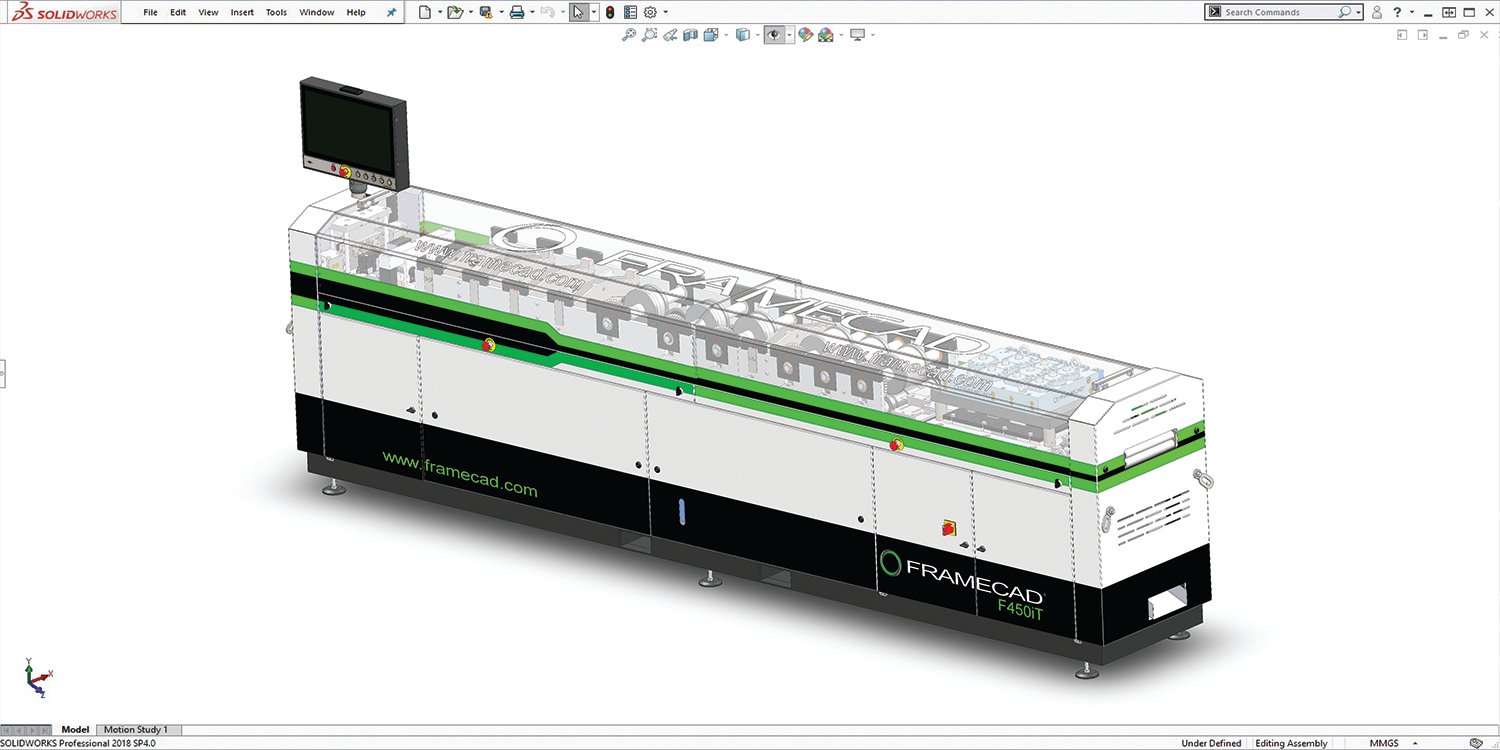The width and height of the screenshot is (1500, 750).
Task: Click the Previous View icon
Action: [x=671, y=35]
